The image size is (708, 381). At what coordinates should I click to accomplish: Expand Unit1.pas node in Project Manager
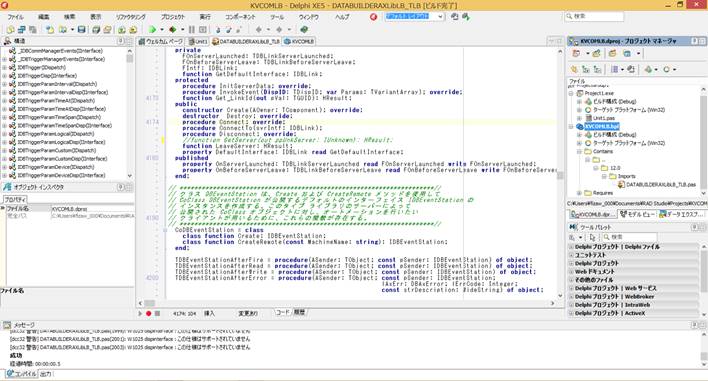[579, 118]
